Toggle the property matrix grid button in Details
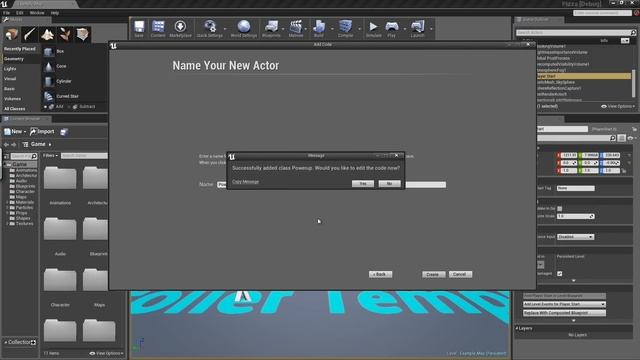 pyautogui.click(x=622, y=138)
